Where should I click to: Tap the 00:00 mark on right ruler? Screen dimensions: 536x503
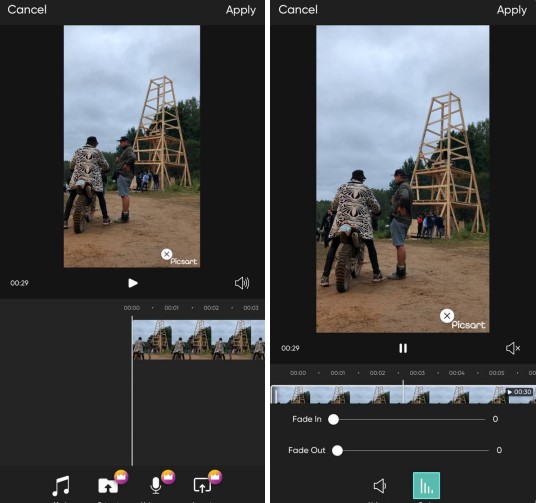pyautogui.click(x=298, y=373)
